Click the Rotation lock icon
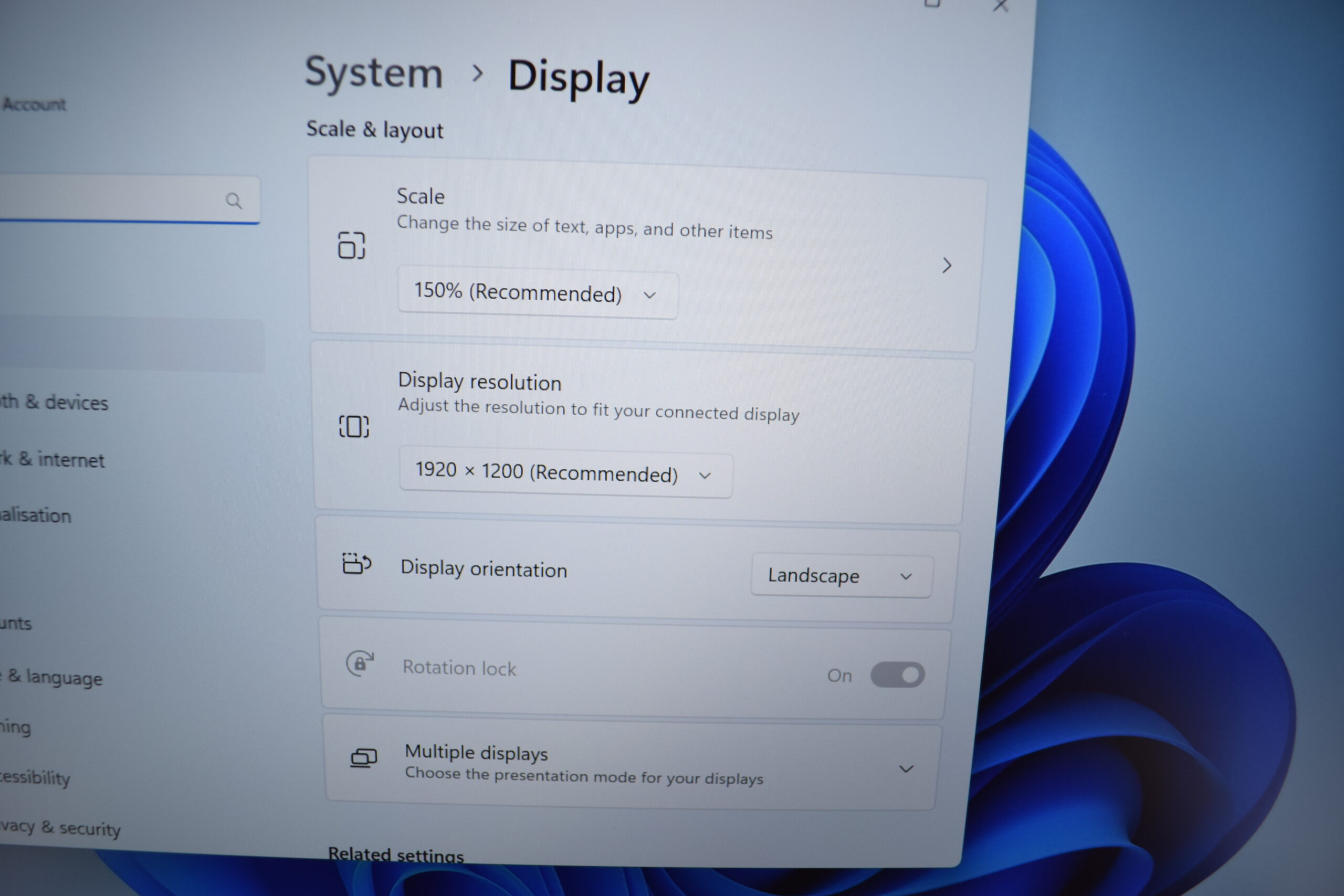This screenshot has height=896, width=1344. 360,663
